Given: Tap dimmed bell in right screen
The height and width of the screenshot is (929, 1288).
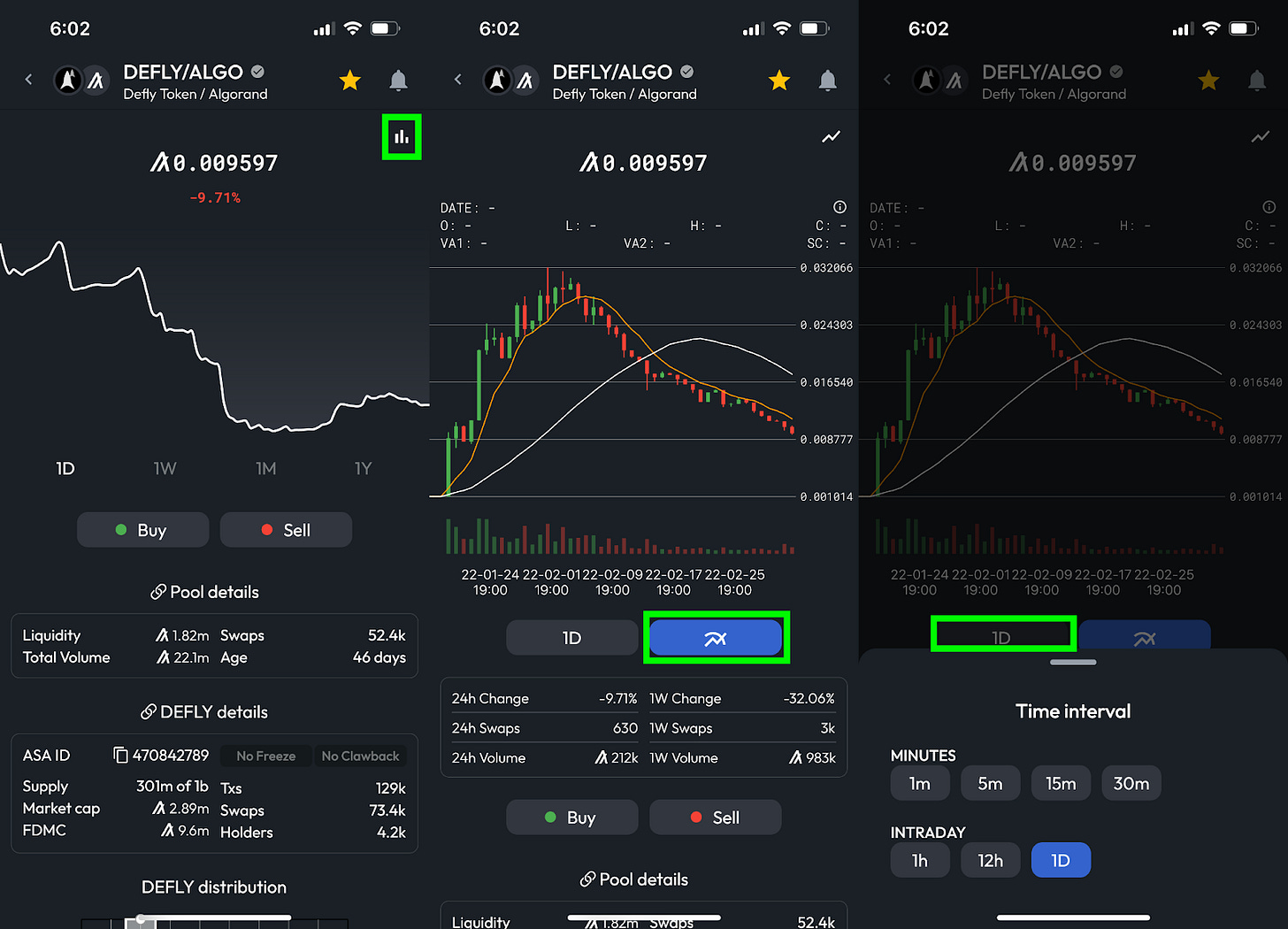Looking at the screenshot, I should tap(1257, 81).
